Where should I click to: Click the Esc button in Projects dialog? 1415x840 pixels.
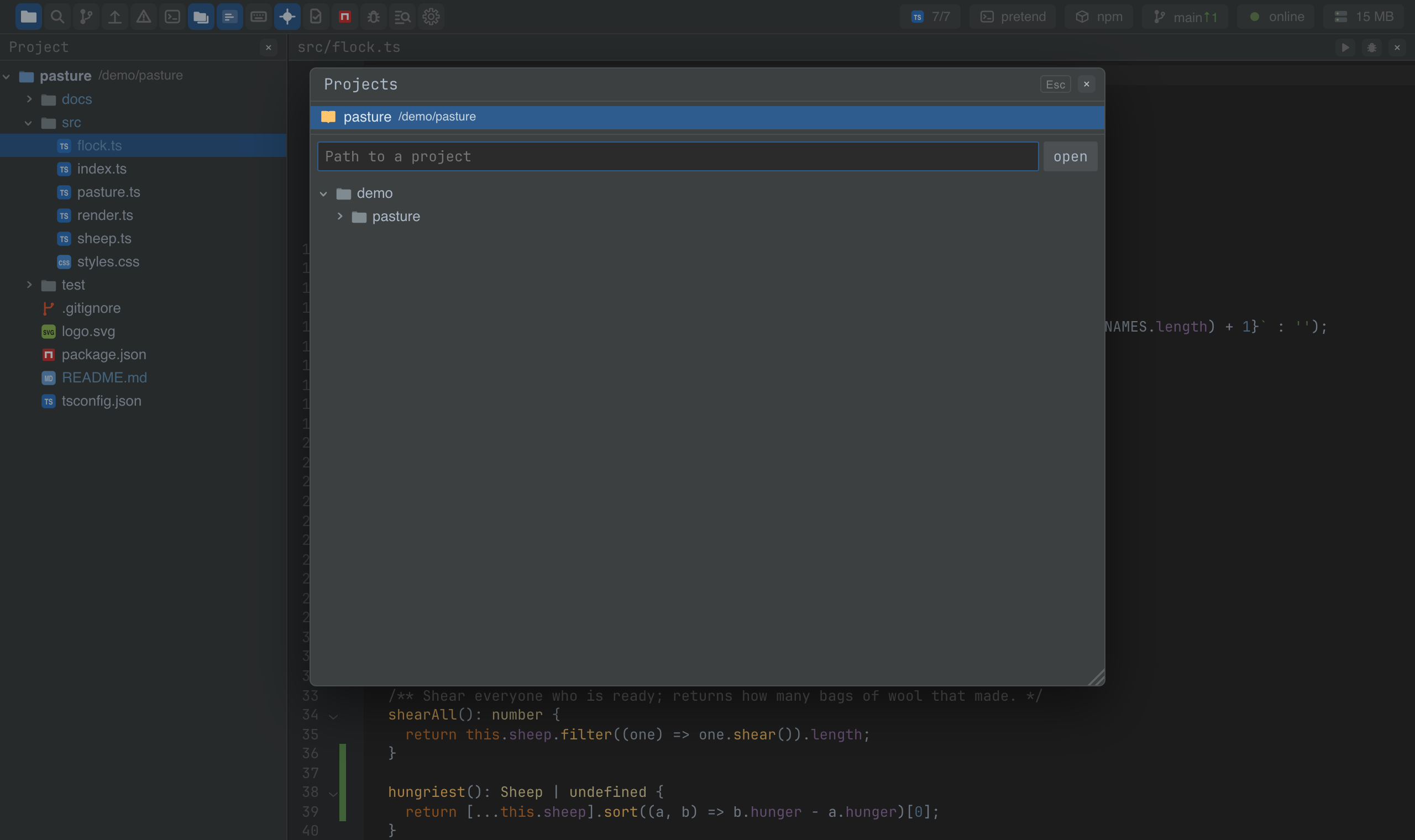coord(1055,85)
